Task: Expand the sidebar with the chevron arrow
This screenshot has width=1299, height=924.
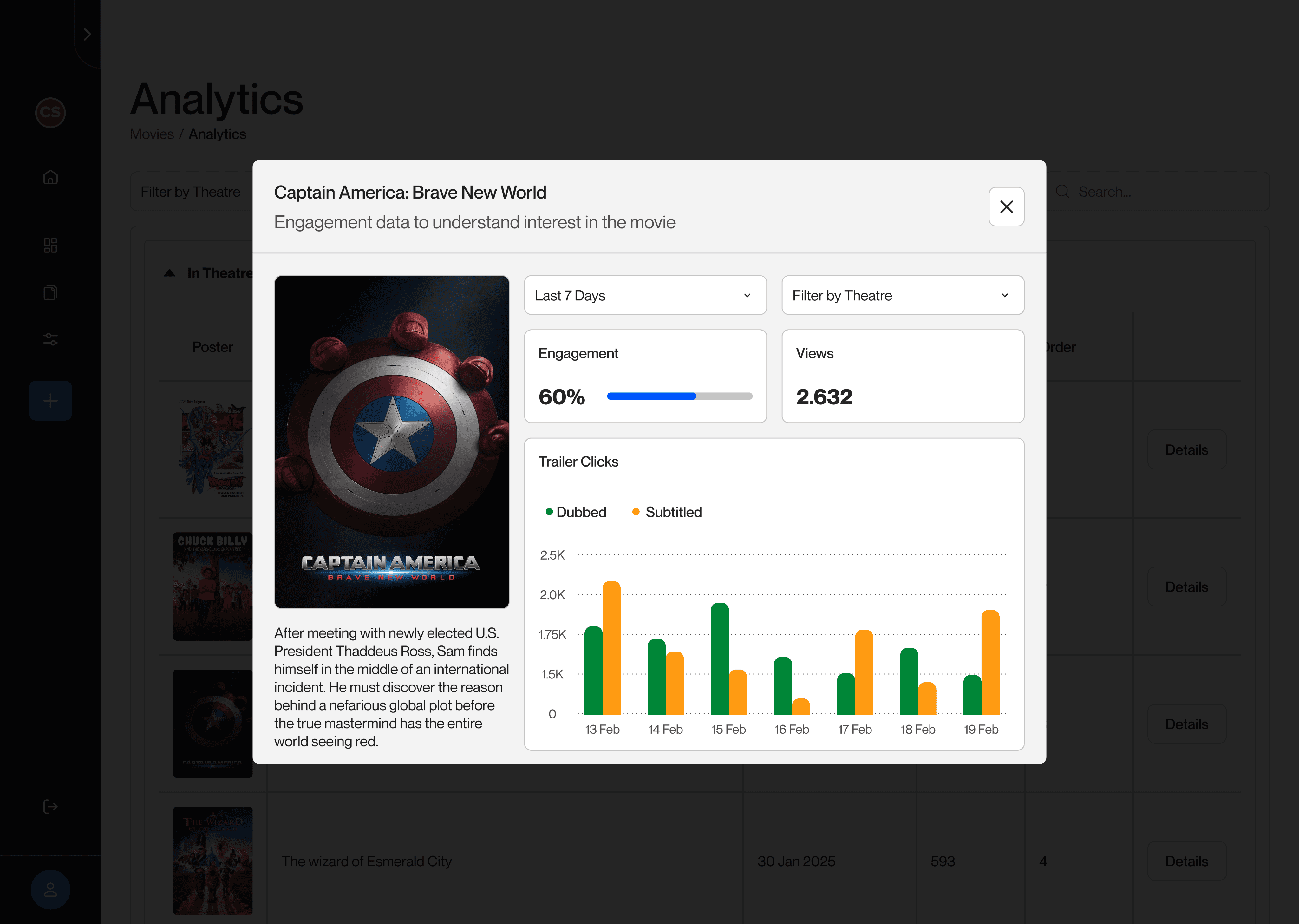Action: pyautogui.click(x=87, y=34)
